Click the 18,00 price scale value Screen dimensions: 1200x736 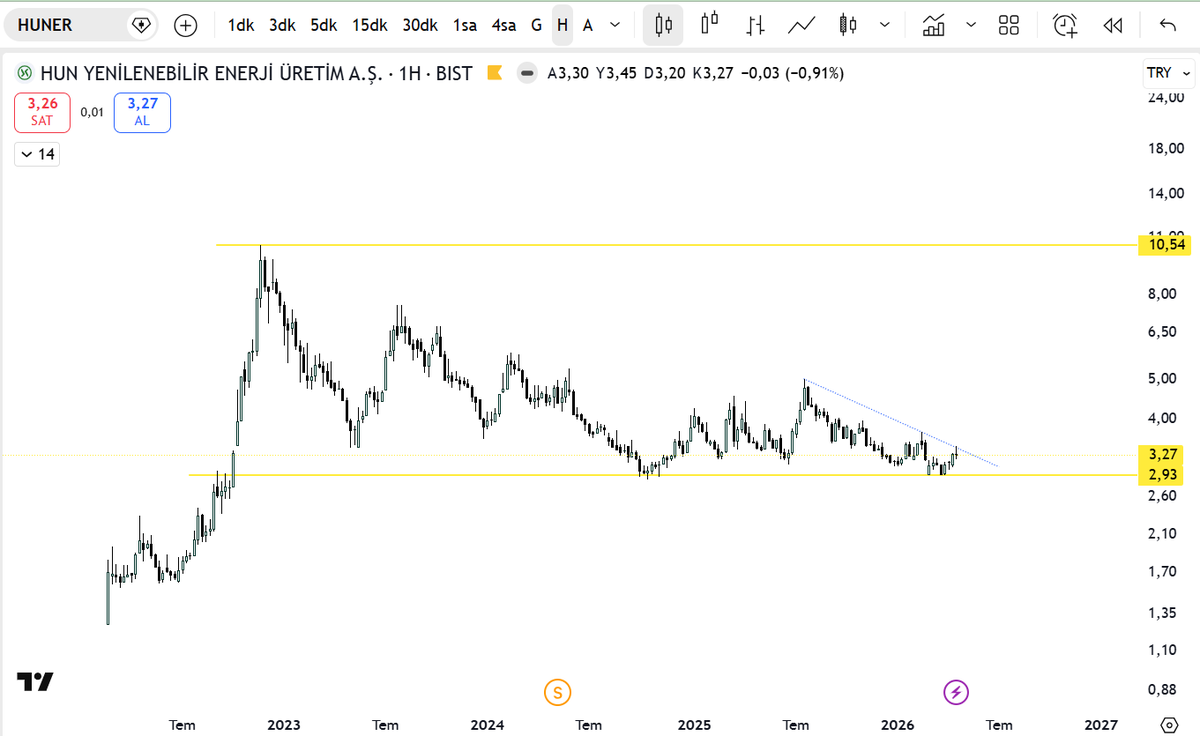coord(1166,149)
